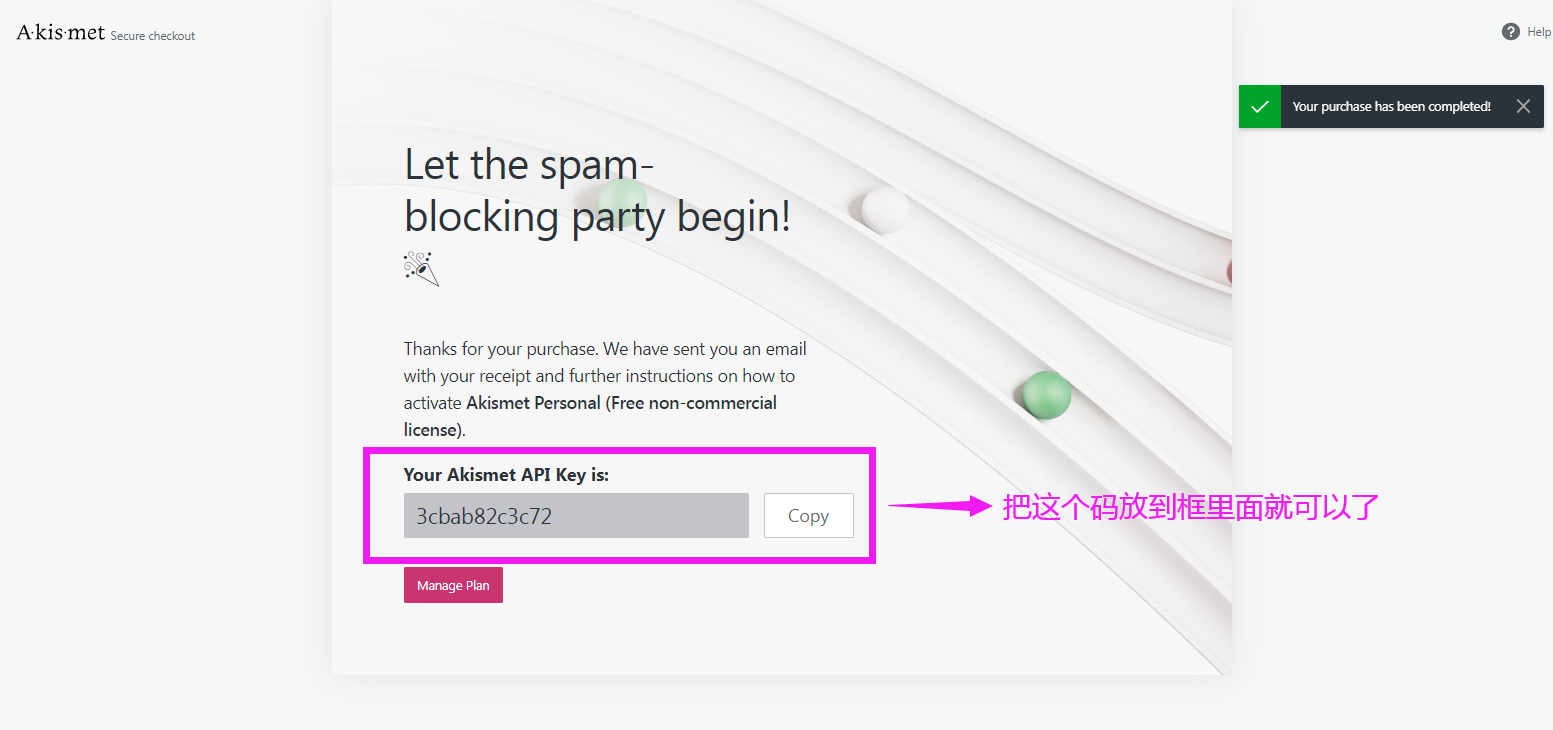Click the green checkmark notification icon
The height and width of the screenshot is (730, 1553).
[1260, 106]
